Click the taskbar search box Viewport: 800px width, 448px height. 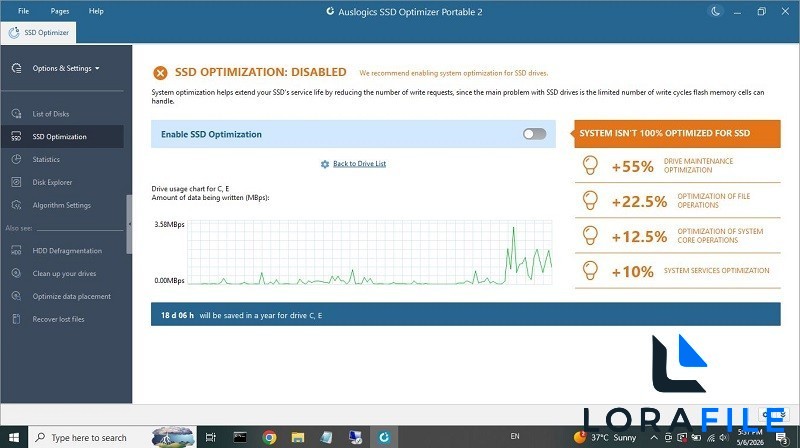pyautogui.click(x=112, y=437)
